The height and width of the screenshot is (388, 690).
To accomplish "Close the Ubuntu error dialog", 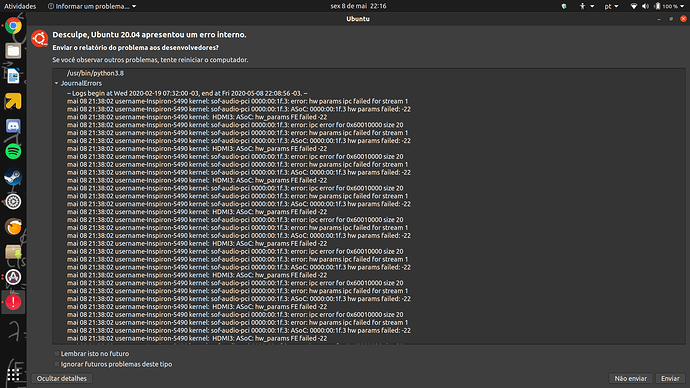I will pyautogui.click(x=683, y=19).
